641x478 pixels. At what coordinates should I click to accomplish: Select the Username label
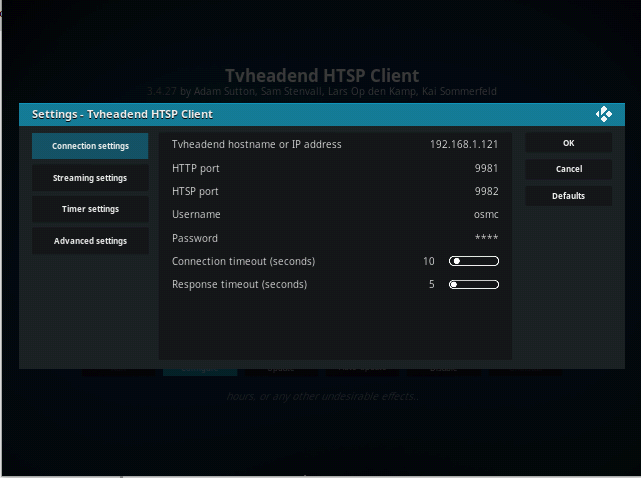[196, 214]
